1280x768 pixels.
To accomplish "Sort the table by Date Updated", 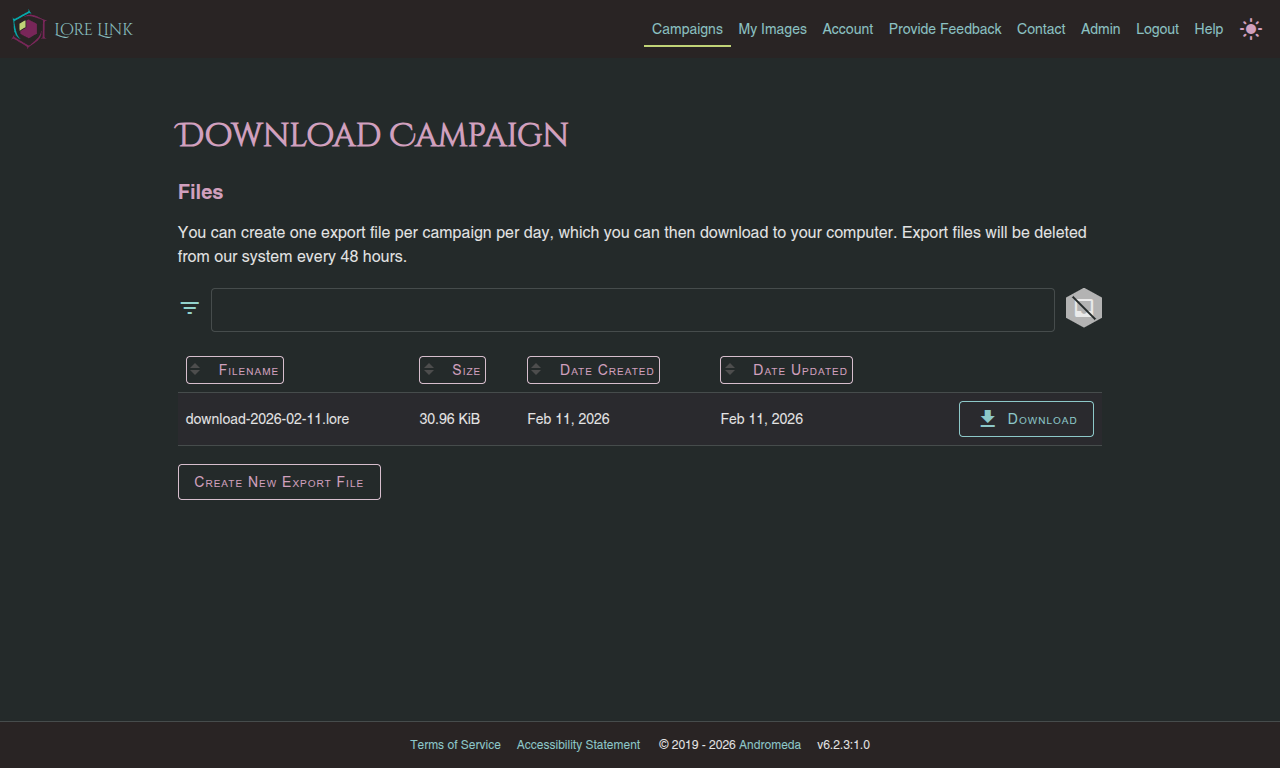I will pos(786,370).
